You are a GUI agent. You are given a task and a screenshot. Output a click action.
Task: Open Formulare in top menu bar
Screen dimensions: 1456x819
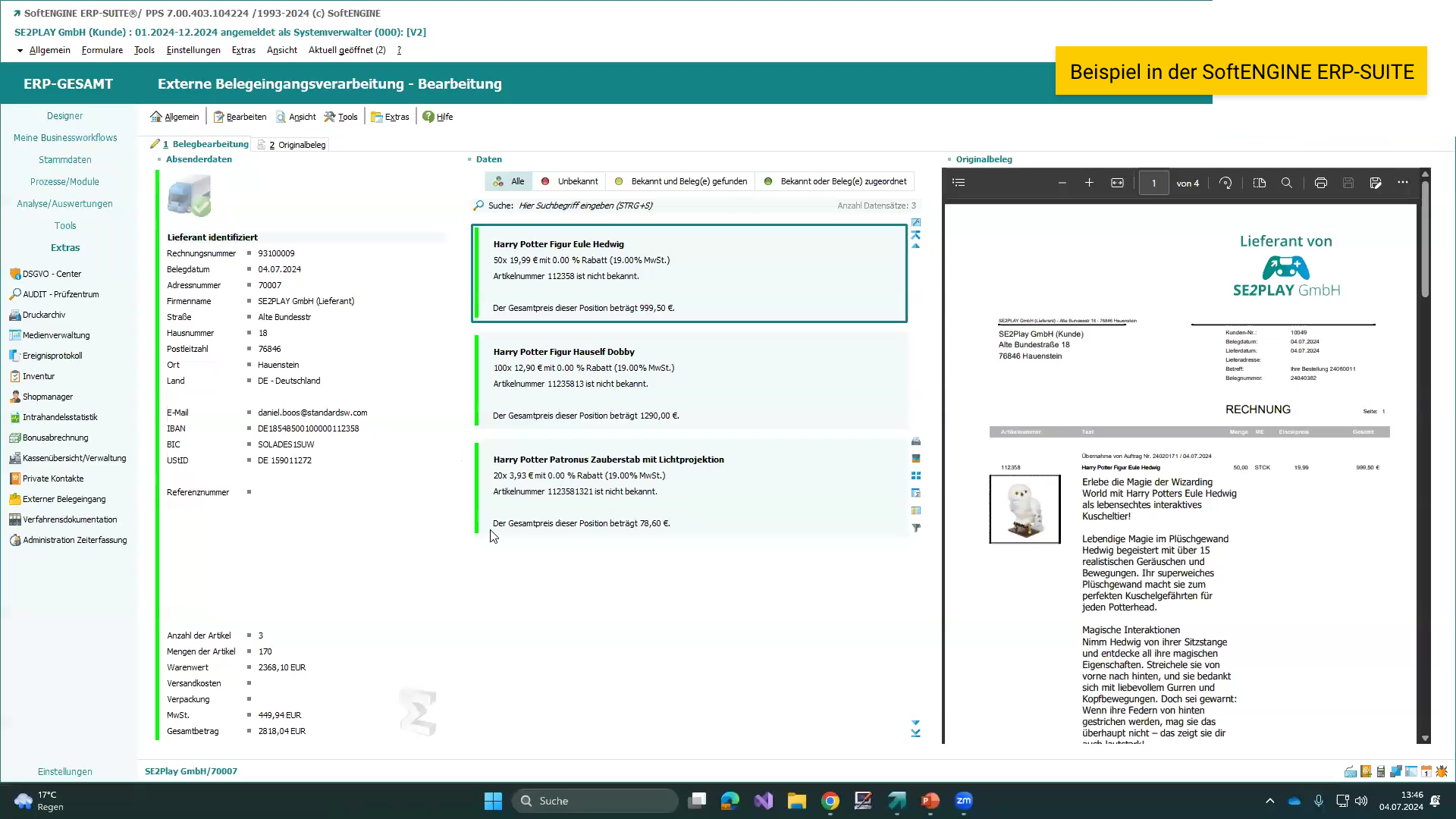tap(102, 50)
